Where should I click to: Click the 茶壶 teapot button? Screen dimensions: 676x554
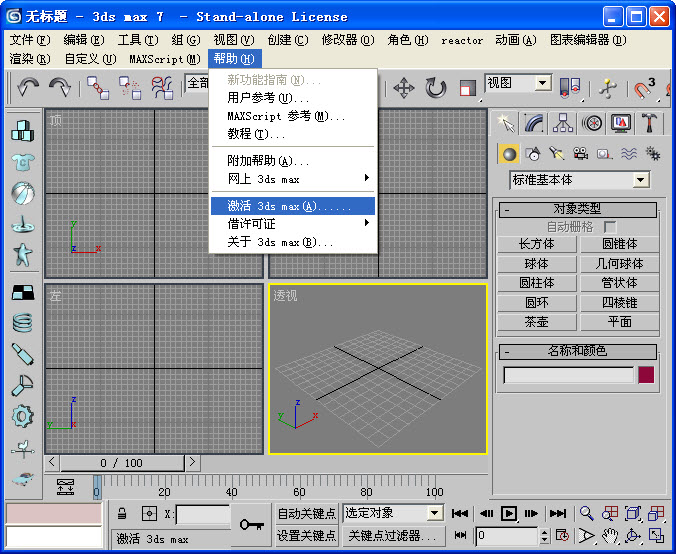tap(536, 322)
